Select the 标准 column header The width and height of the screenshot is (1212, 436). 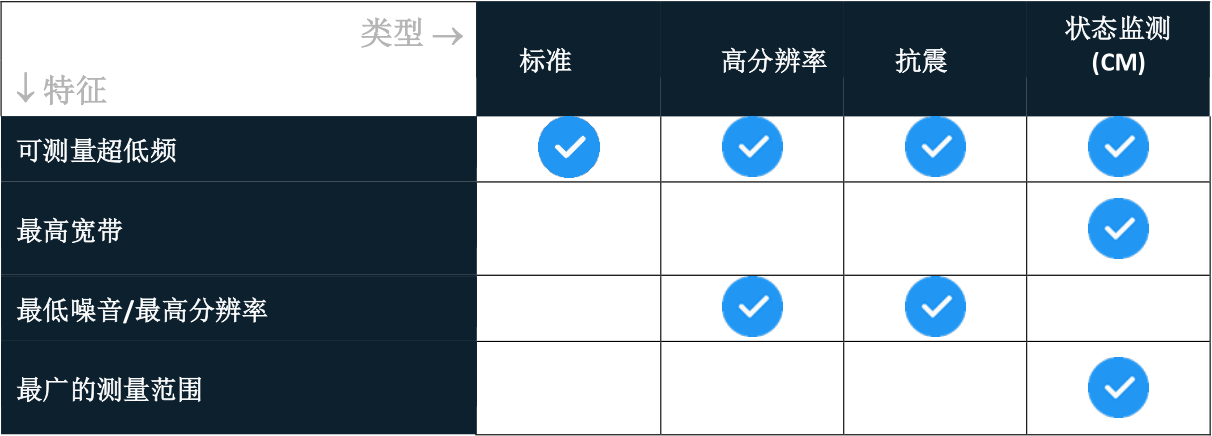pyautogui.click(x=545, y=61)
